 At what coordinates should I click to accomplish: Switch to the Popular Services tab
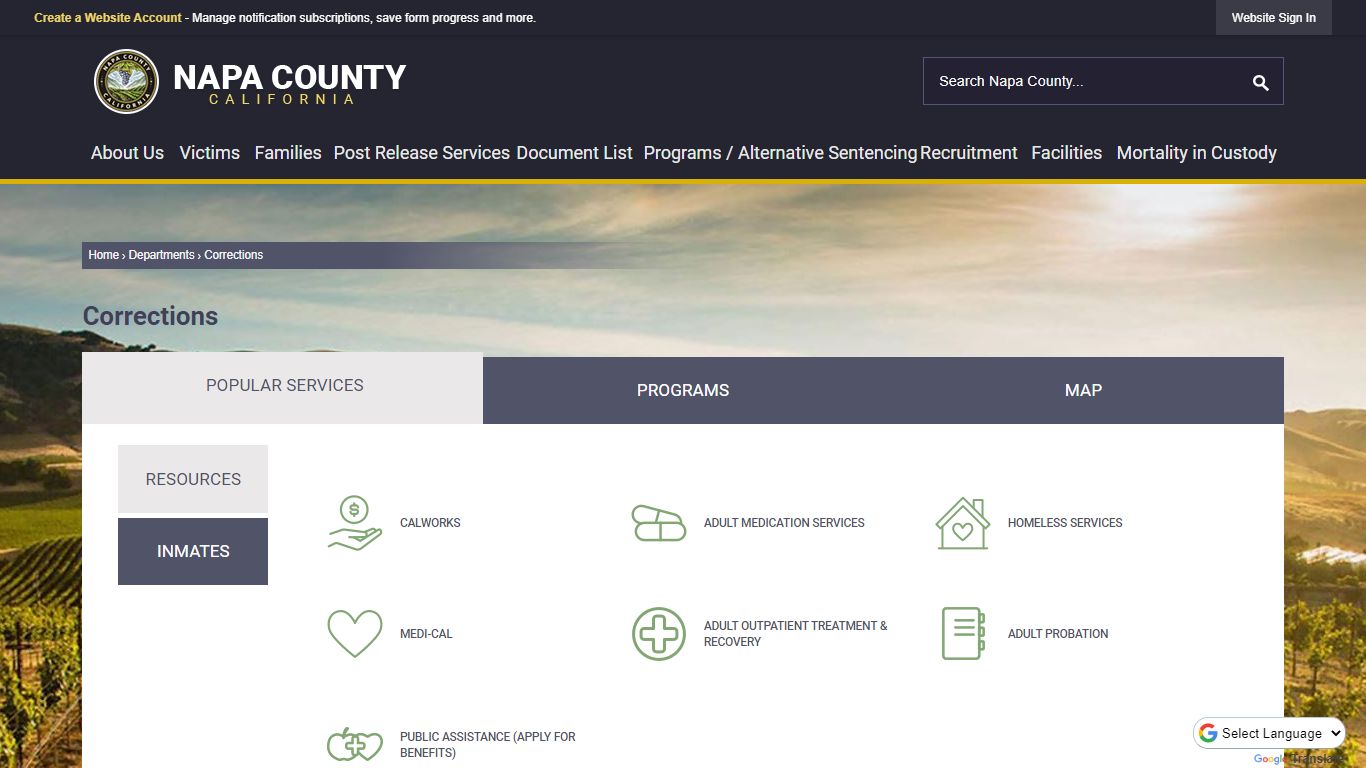[283, 387]
